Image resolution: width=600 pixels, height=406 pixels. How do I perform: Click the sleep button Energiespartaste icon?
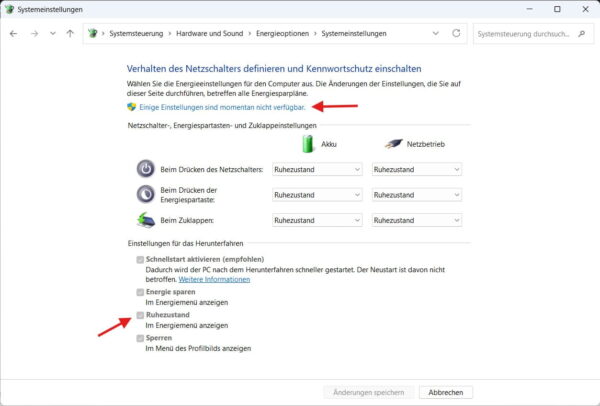tap(146, 194)
